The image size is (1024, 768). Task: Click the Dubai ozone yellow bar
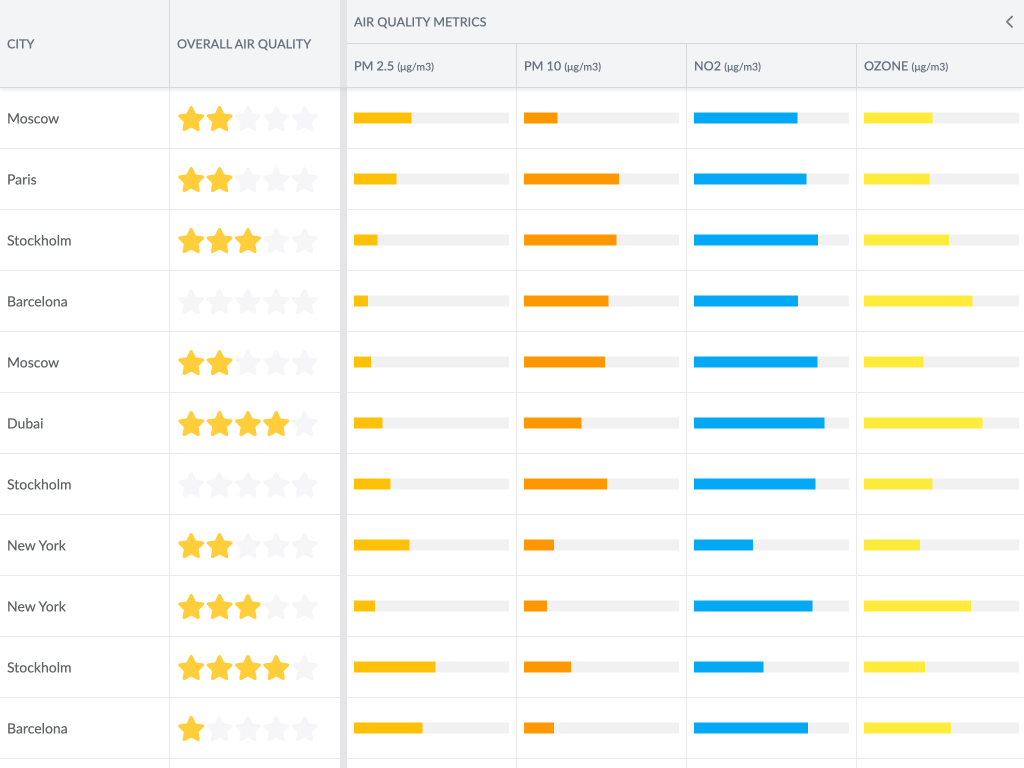tap(923, 423)
